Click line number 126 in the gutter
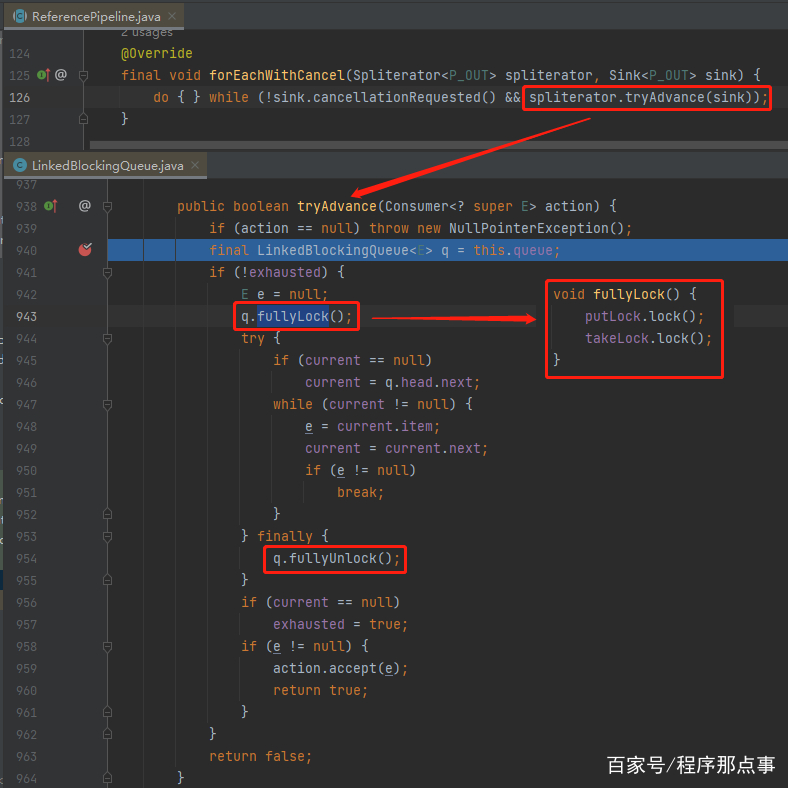788x788 pixels. (20, 97)
